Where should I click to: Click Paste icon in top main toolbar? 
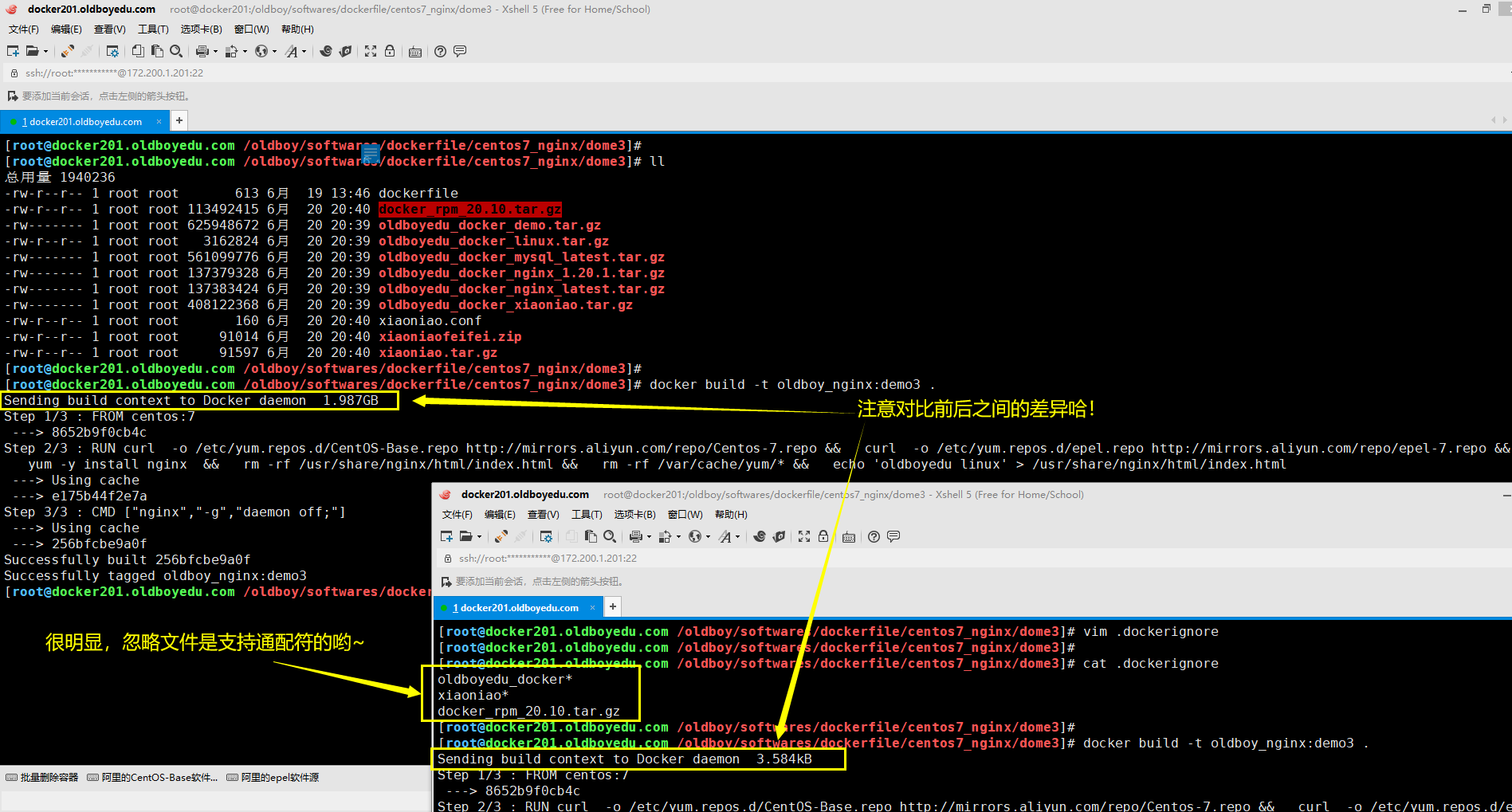(x=157, y=51)
